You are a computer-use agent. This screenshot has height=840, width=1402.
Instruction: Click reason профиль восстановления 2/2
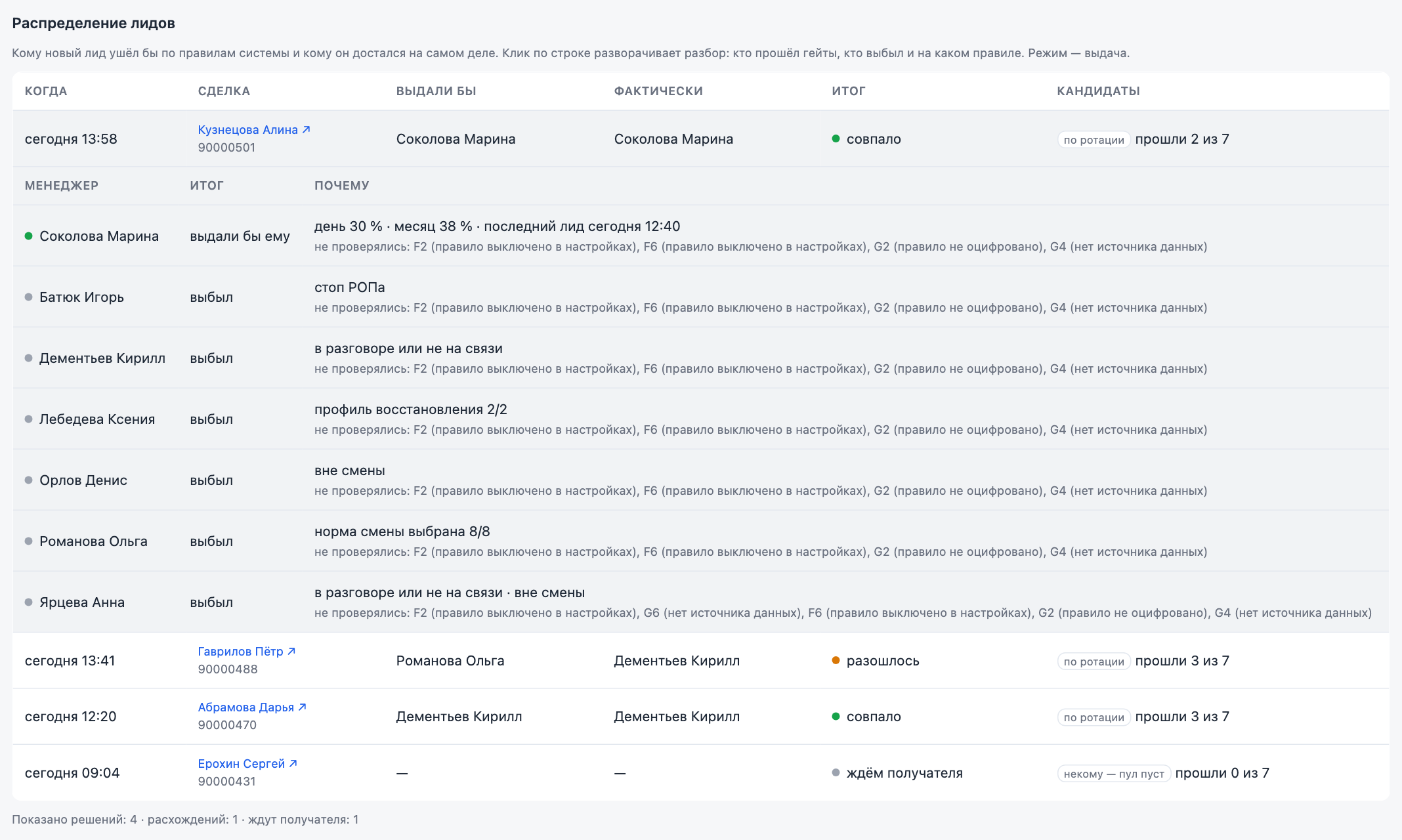pos(411,409)
